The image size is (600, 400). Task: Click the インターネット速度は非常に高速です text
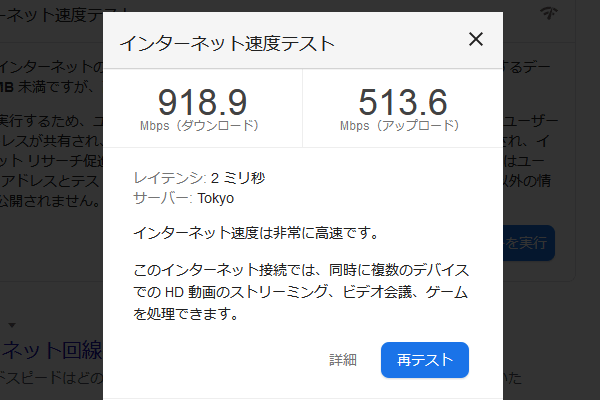click(256, 233)
